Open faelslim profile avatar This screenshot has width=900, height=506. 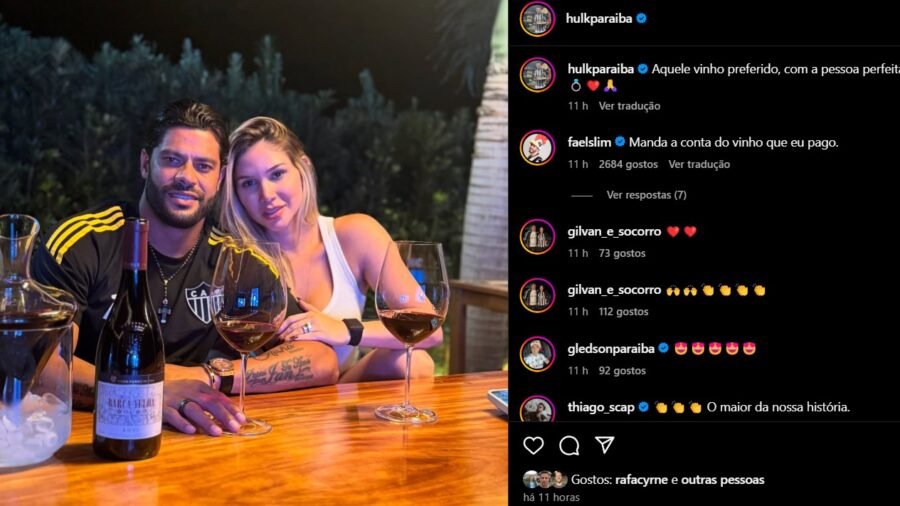537,147
